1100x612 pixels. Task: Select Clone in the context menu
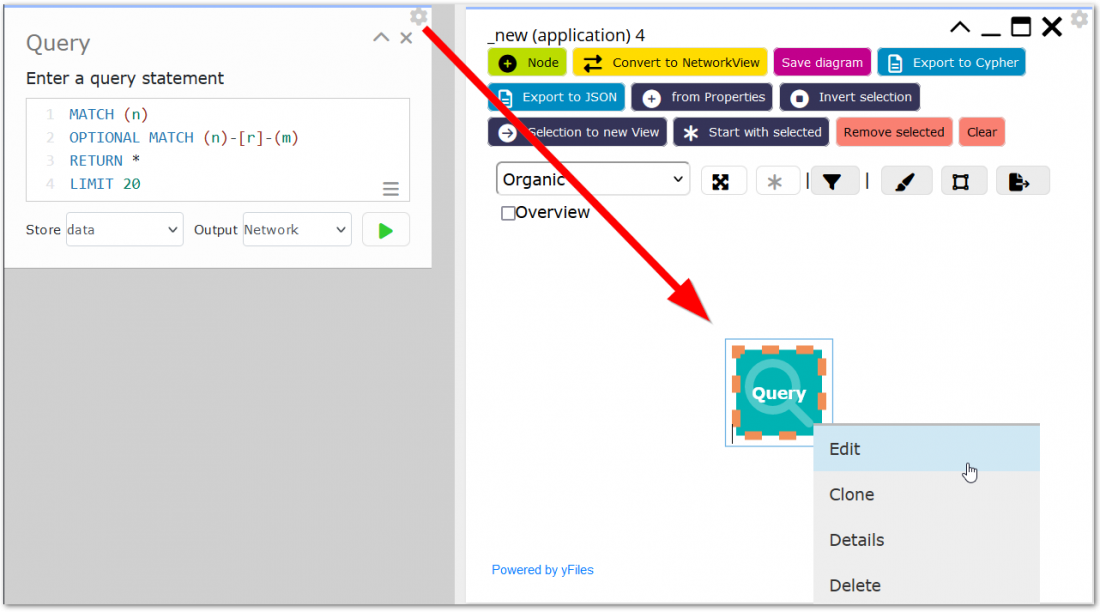pos(852,494)
